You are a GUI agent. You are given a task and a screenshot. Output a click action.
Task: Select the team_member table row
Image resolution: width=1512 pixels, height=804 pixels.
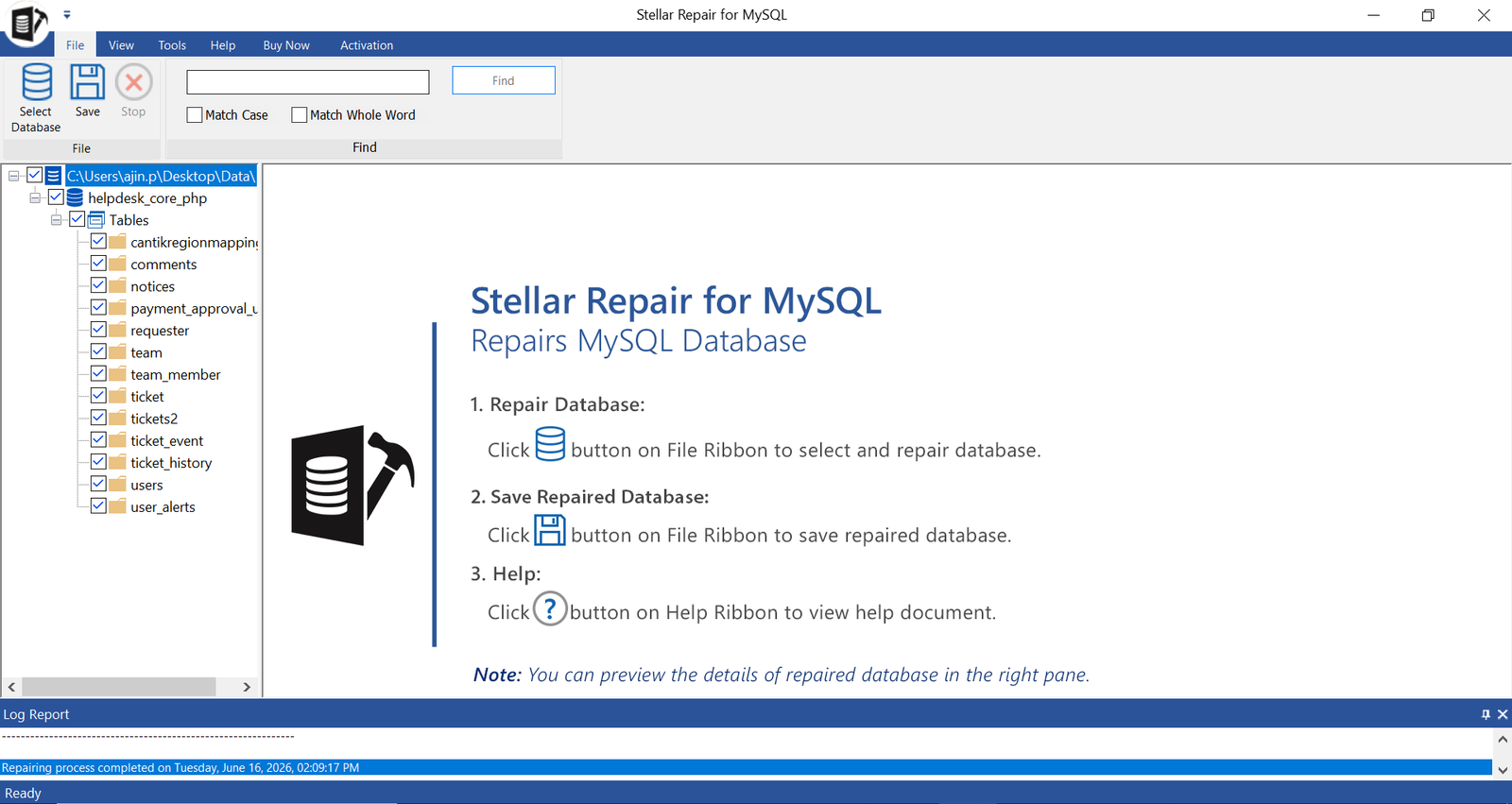176,375
